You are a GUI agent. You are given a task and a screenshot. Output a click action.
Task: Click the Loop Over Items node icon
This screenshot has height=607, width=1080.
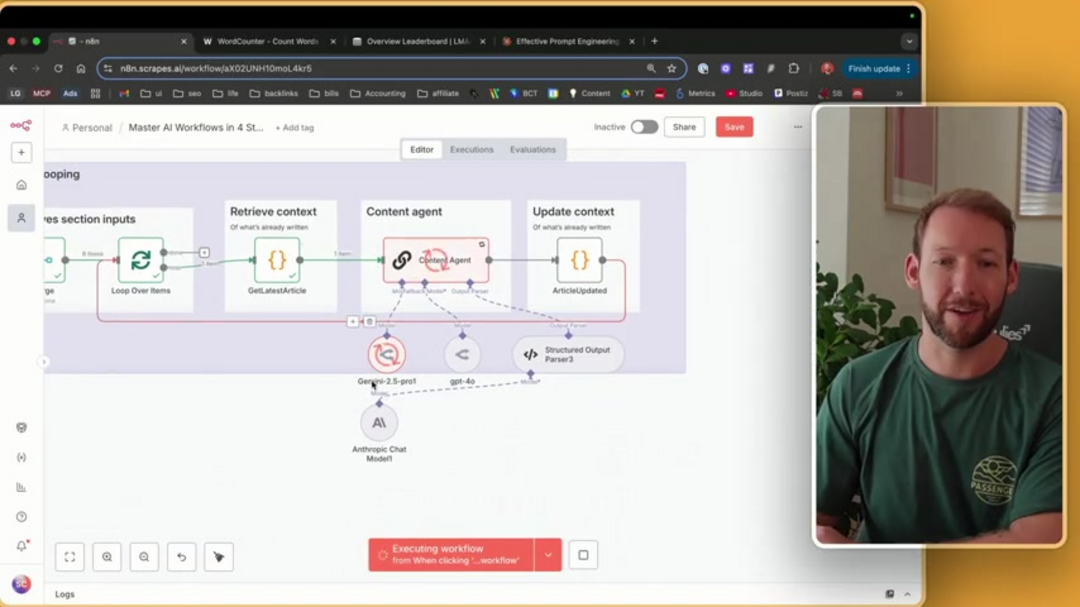point(141,260)
